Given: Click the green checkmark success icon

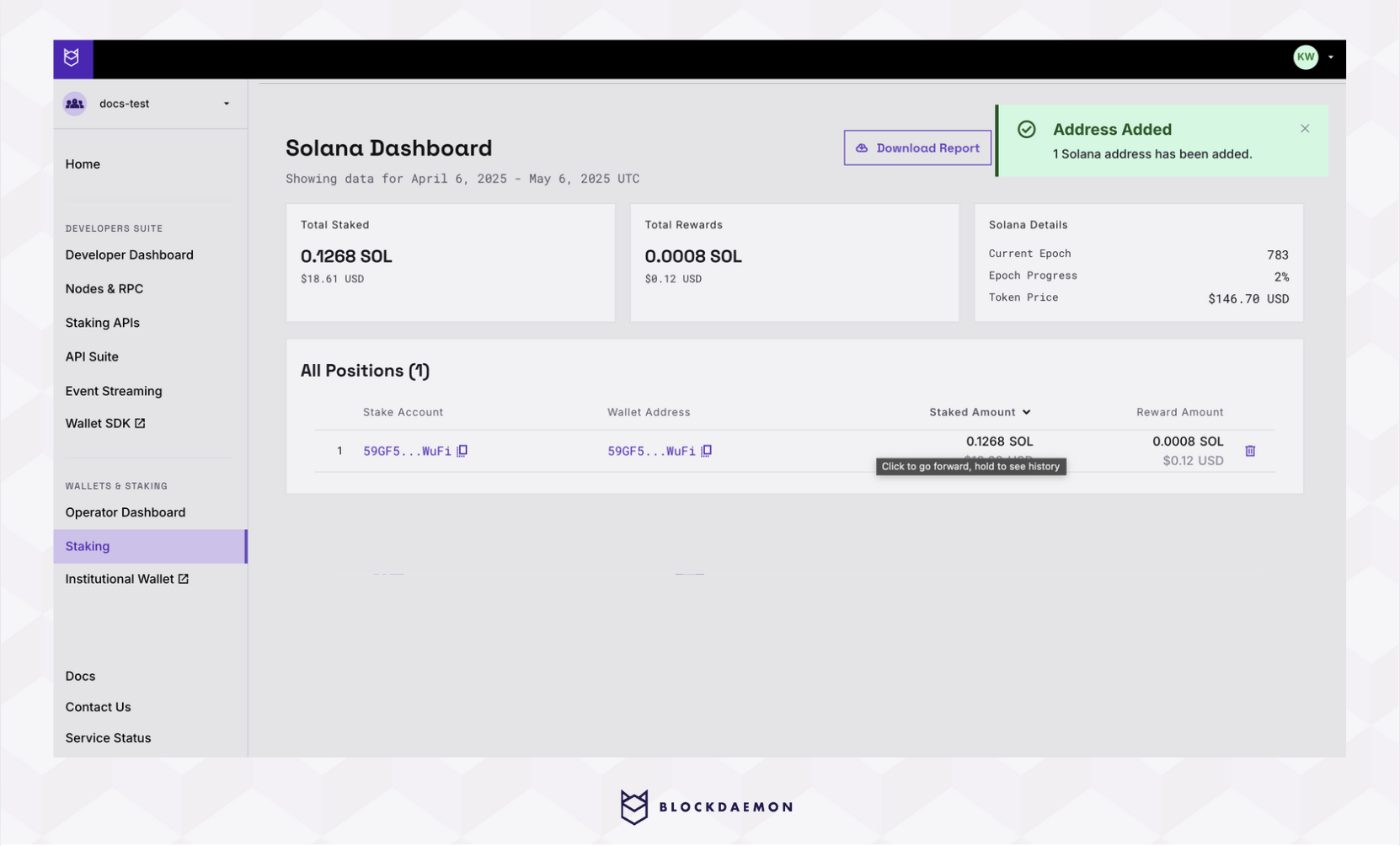Looking at the screenshot, I should pyautogui.click(x=1026, y=129).
